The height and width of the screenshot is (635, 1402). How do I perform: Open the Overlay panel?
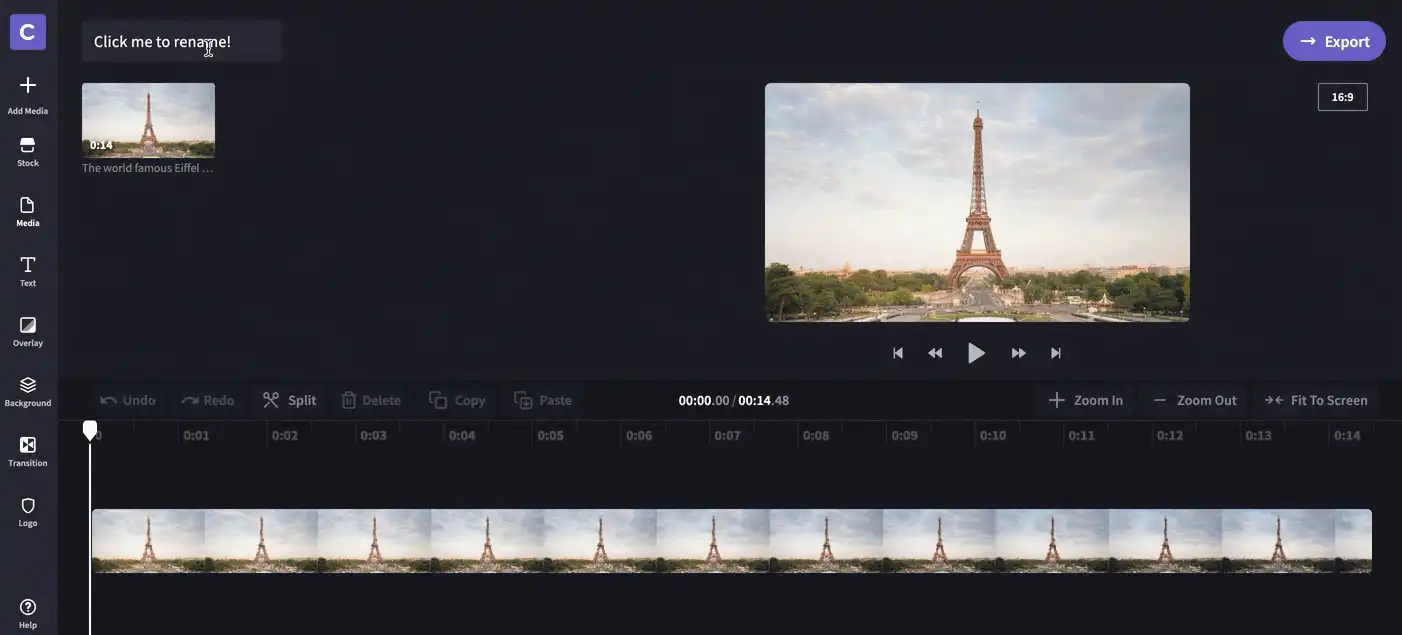(28, 331)
